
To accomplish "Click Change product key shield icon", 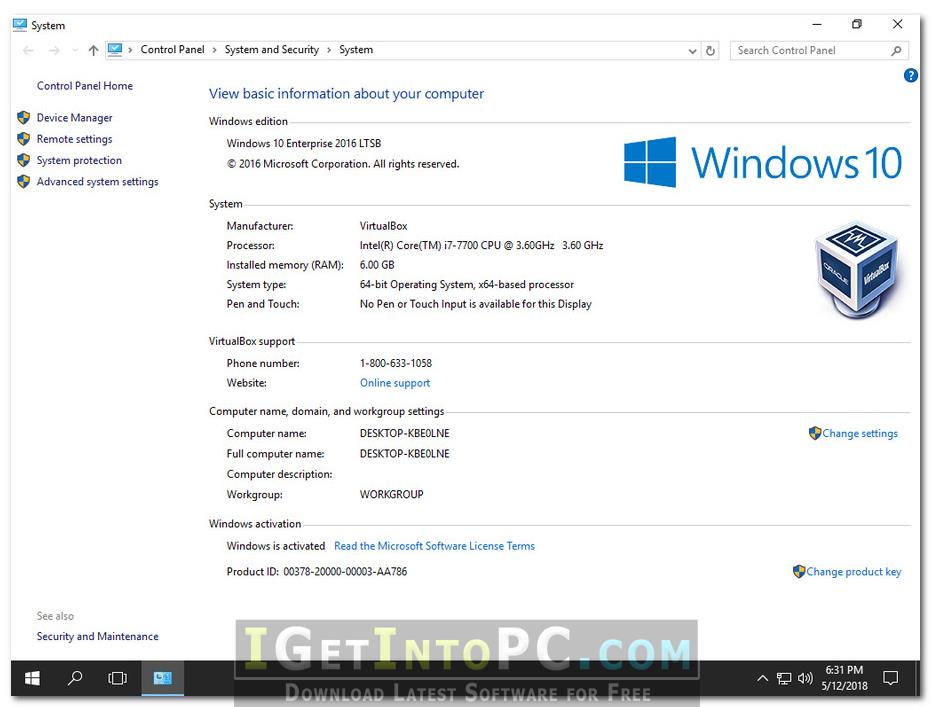I will (799, 571).
